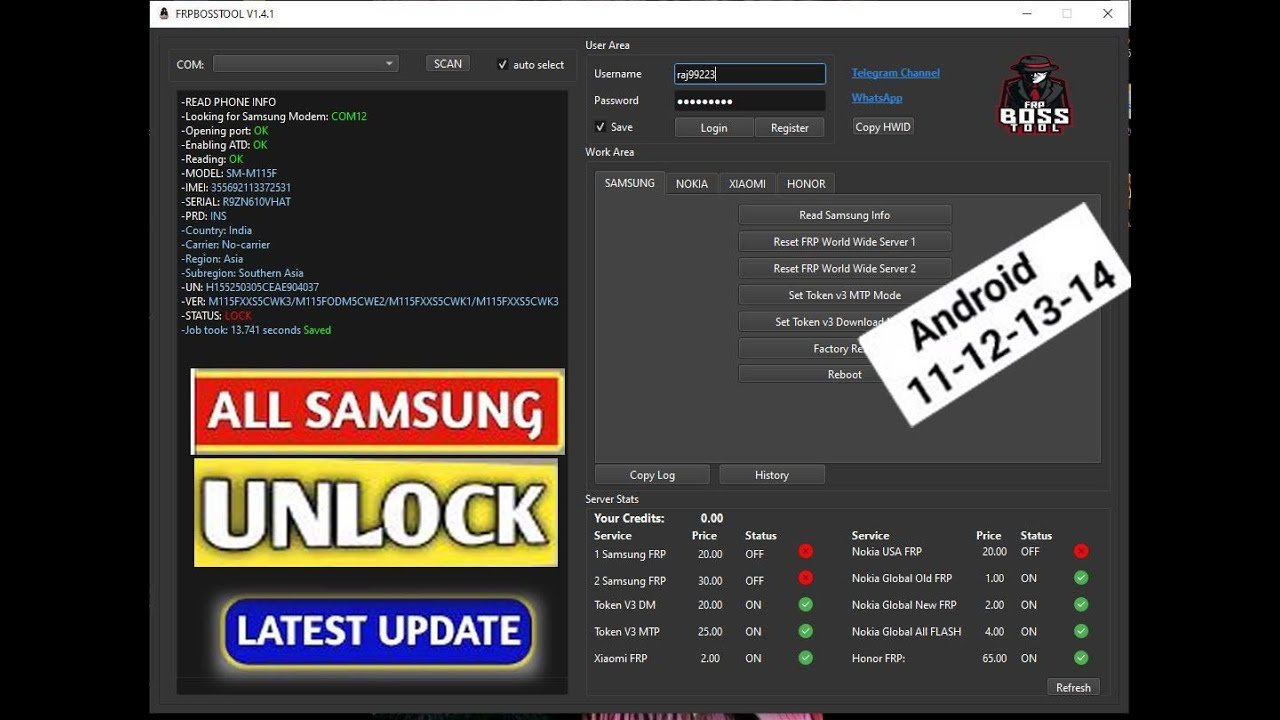
Task: Click into the Username field
Action: pyautogui.click(x=750, y=74)
